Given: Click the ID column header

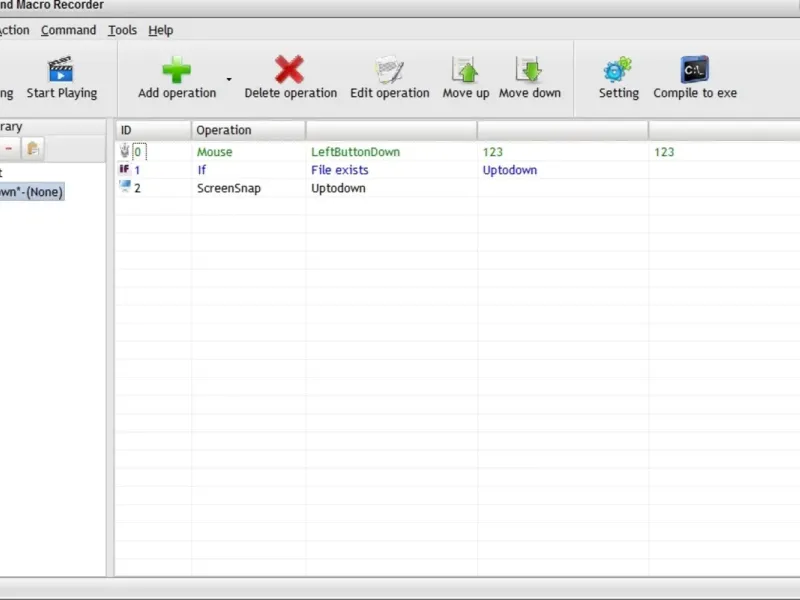Looking at the screenshot, I should click(x=153, y=130).
